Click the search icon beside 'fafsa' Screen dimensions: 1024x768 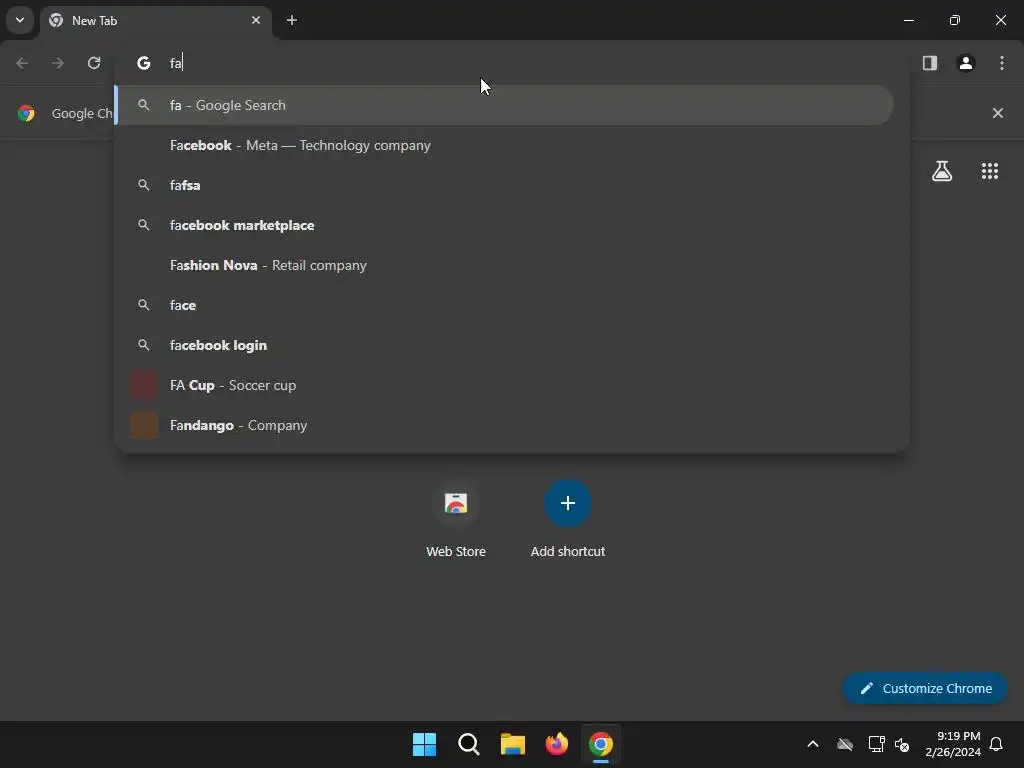click(x=144, y=185)
